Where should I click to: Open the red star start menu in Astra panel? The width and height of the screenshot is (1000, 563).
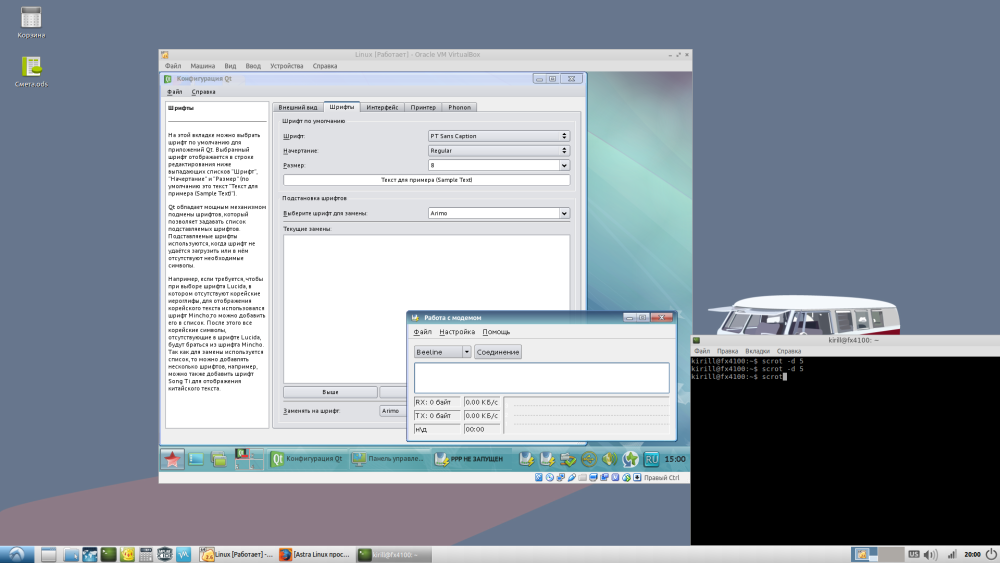coord(172,459)
